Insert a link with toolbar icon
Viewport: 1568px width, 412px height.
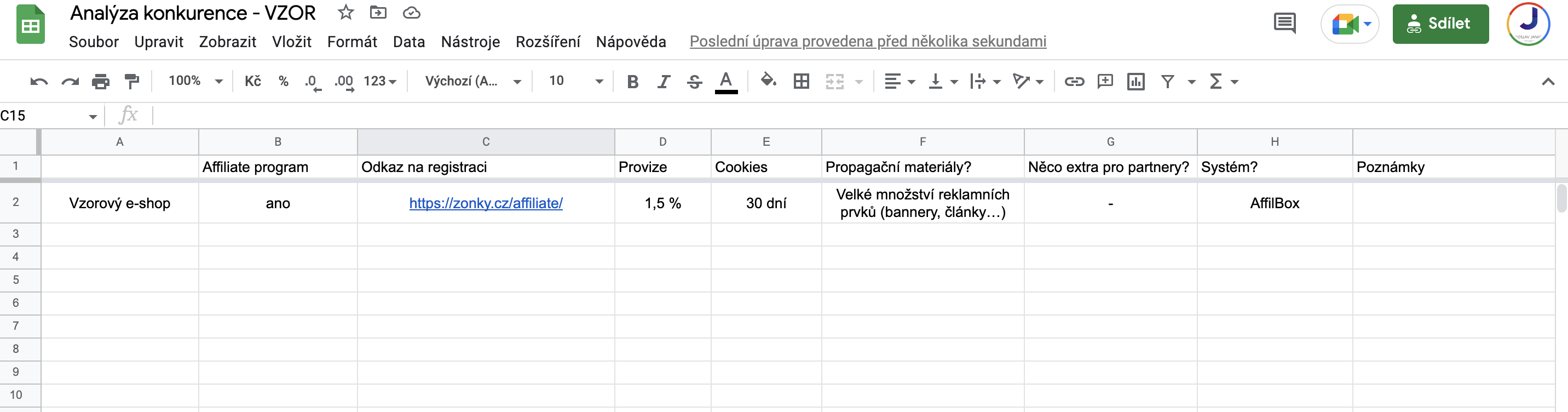pos(1074,81)
